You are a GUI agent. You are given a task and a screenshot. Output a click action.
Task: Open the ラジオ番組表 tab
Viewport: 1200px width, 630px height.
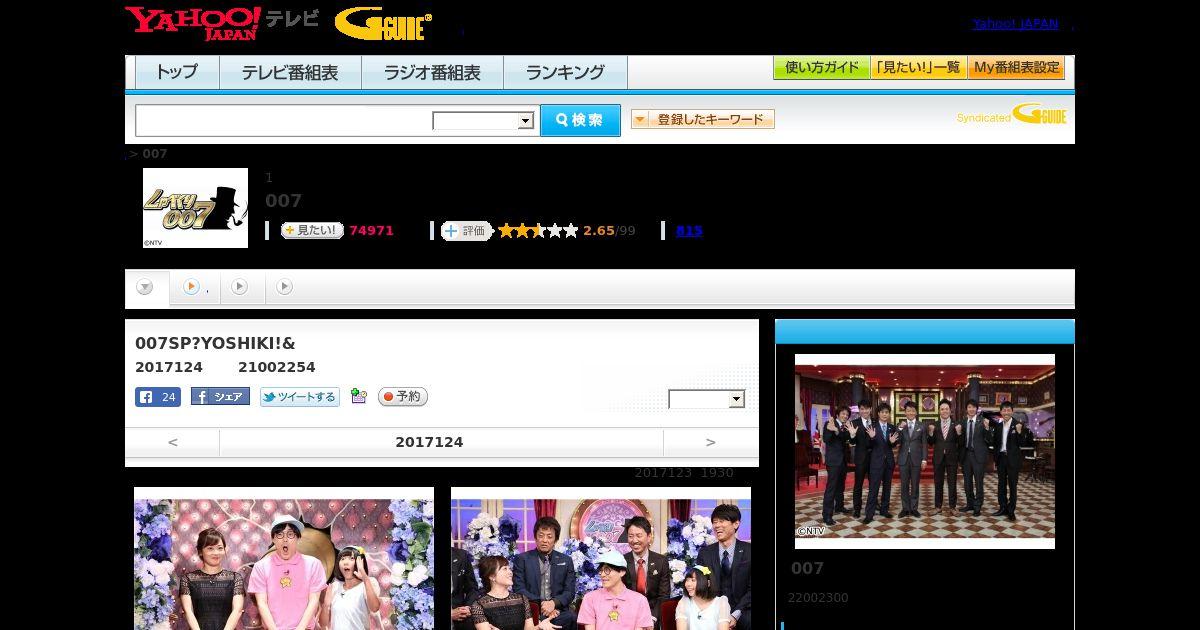click(x=432, y=72)
